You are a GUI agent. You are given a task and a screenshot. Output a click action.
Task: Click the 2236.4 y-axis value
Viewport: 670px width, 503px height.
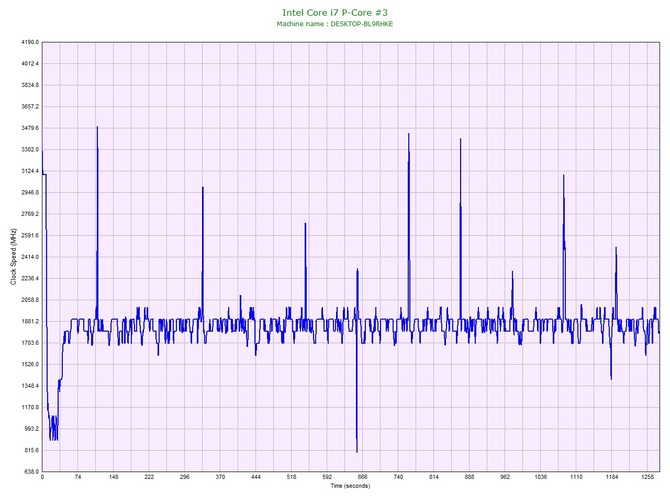click(30, 278)
